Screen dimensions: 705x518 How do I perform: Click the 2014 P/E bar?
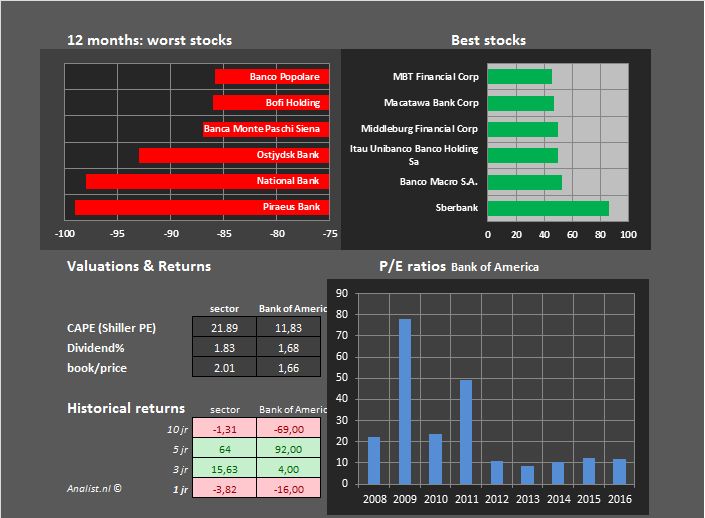pos(558,473)
